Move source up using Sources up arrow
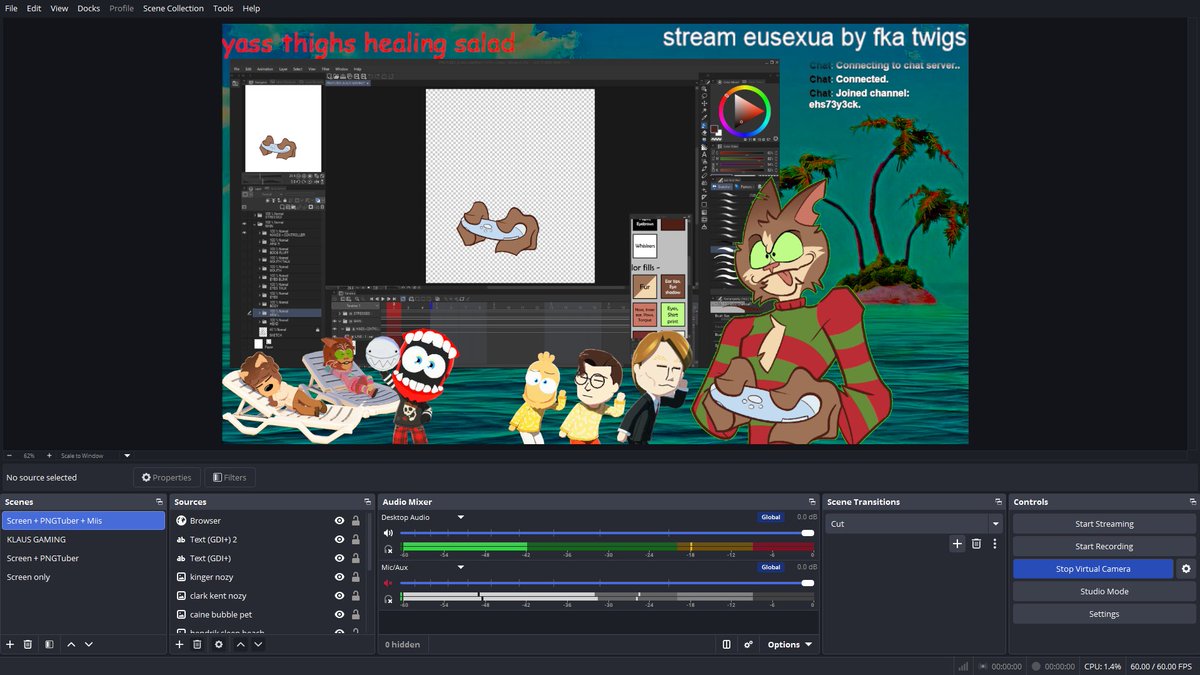Screen dimensions: 1200x675 tap(240, 645)
